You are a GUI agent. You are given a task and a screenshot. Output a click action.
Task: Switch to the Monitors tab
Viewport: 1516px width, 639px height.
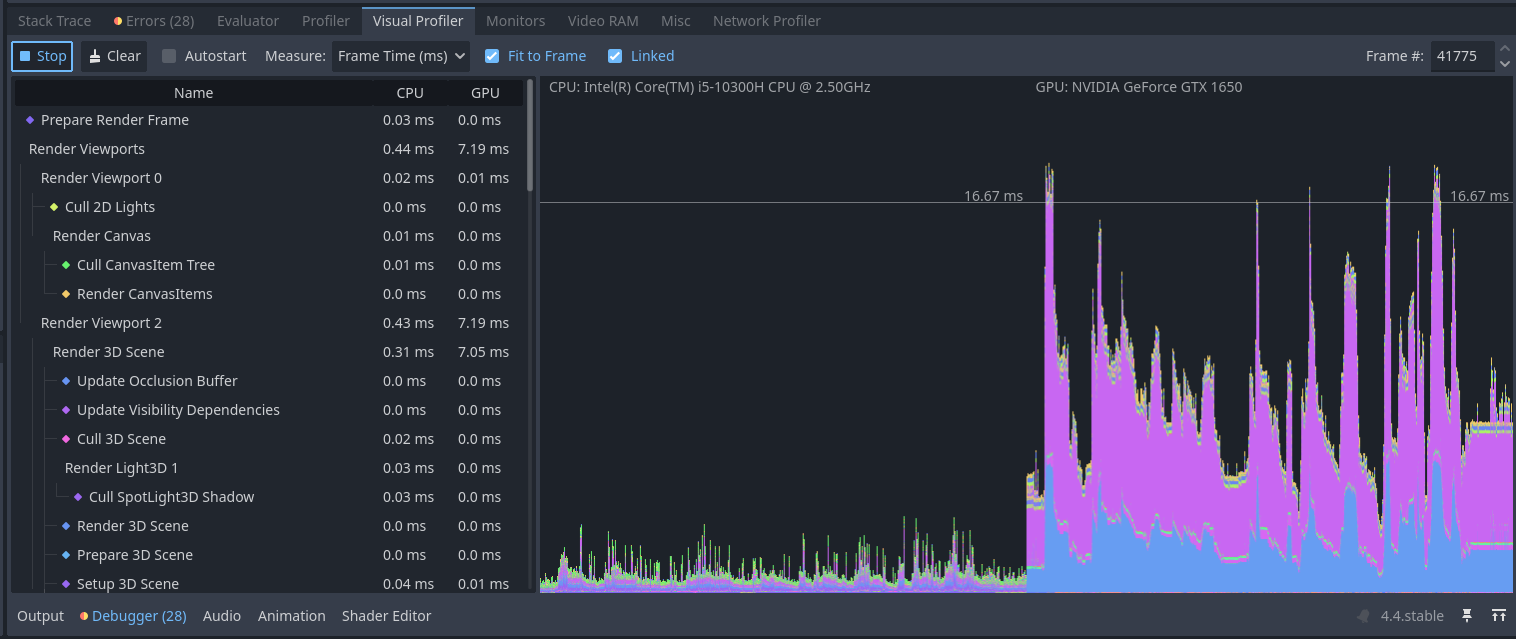(515, 20)
